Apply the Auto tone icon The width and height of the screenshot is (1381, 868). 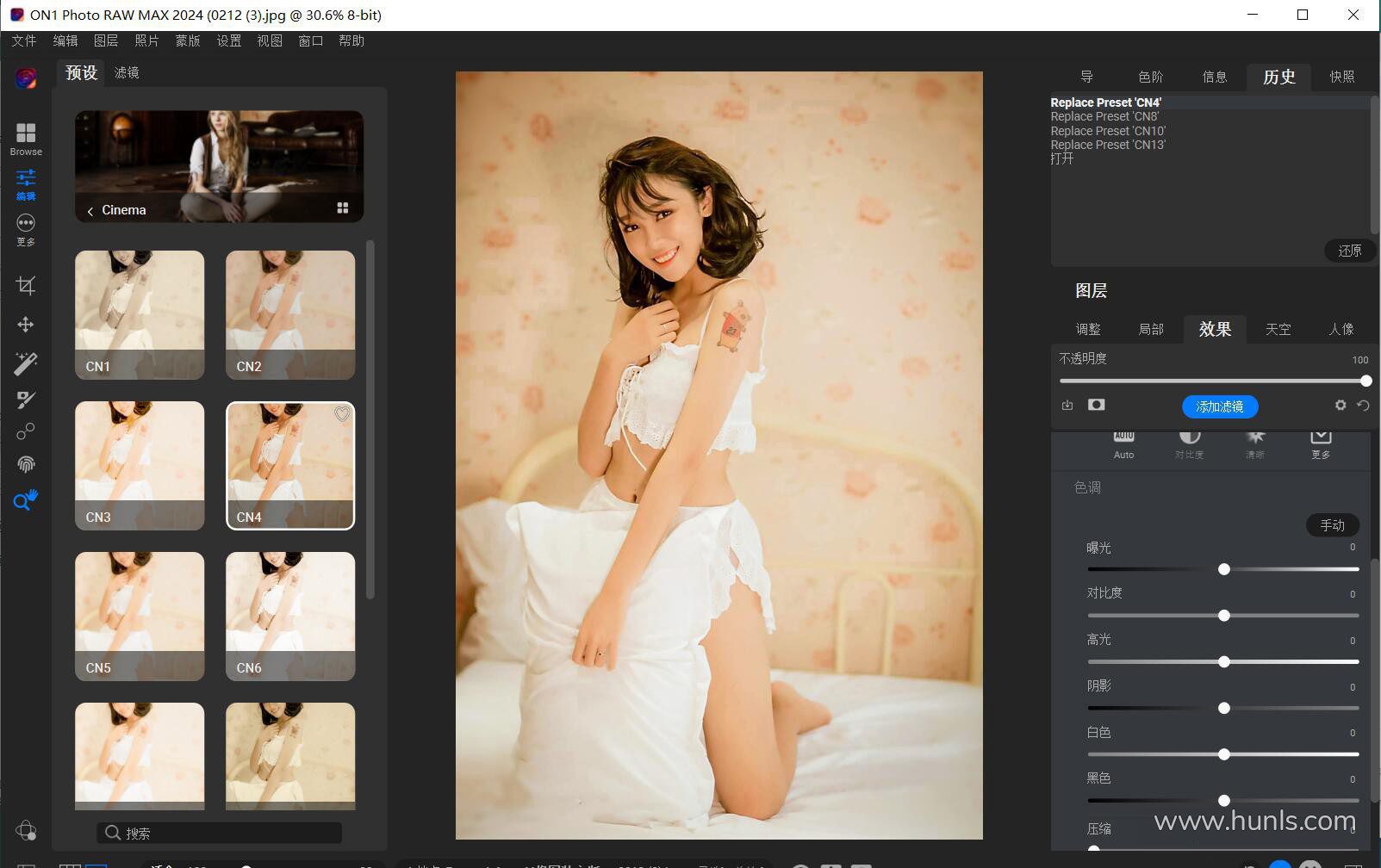click(x=1124, y=444)
